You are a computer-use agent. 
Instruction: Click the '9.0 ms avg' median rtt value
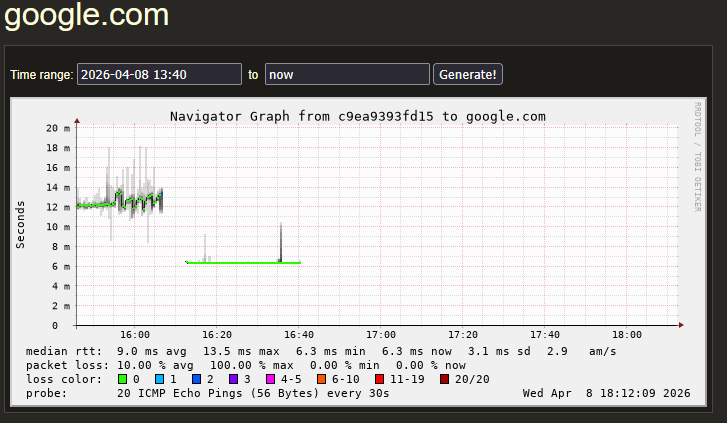tap(152, 351)
